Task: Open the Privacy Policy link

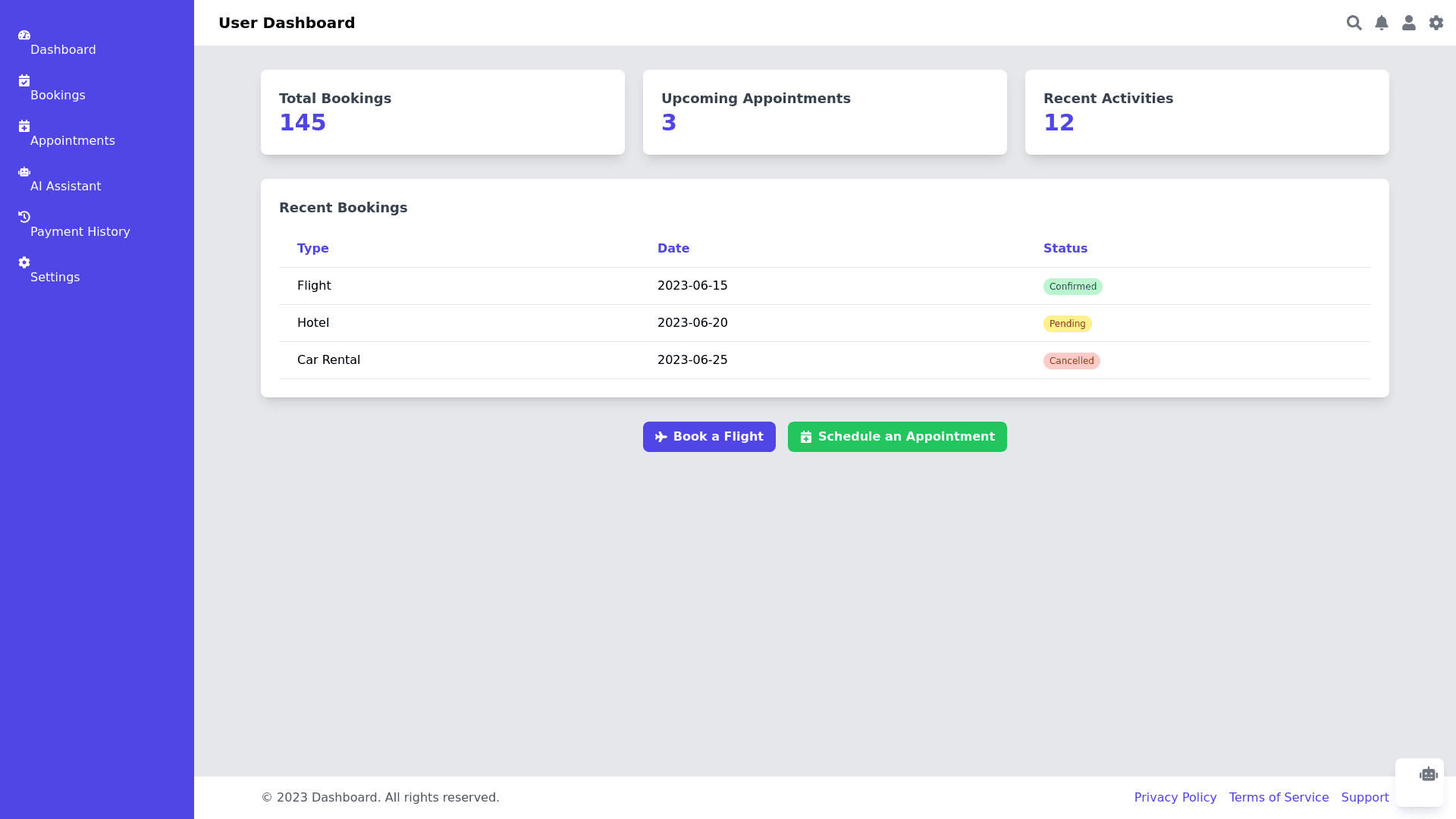Action: click(1175, 797)
